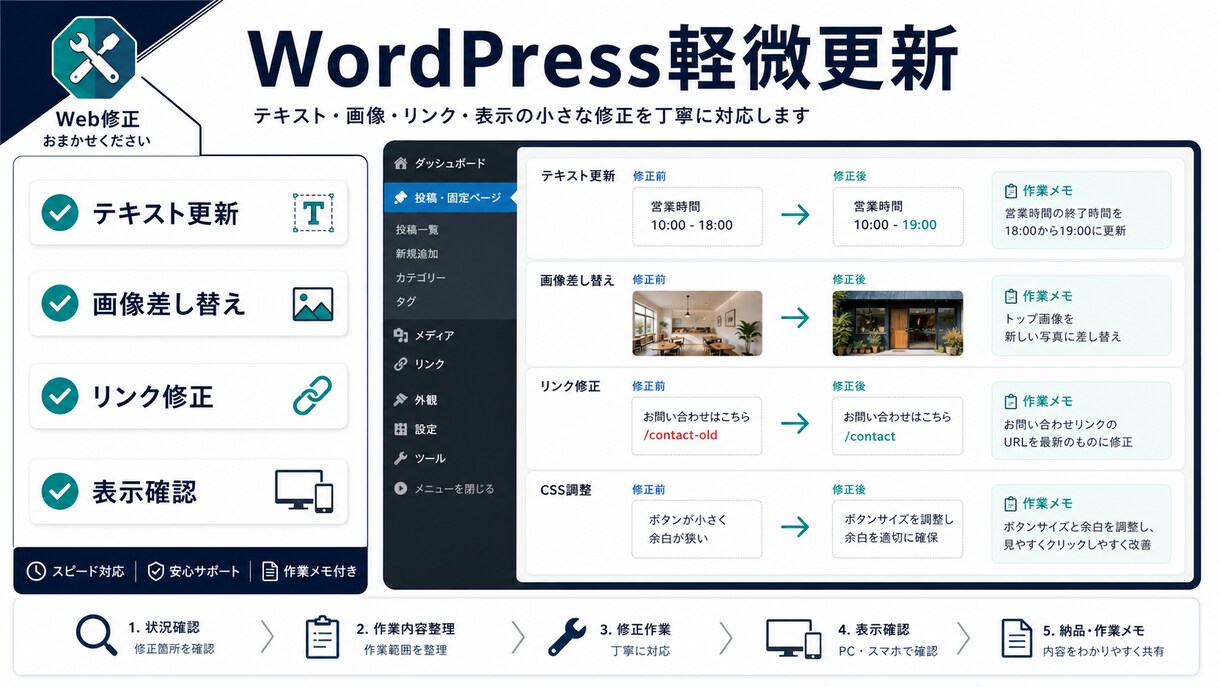
Task: Open the タグ submenu entry
Action: click(405, 301)
